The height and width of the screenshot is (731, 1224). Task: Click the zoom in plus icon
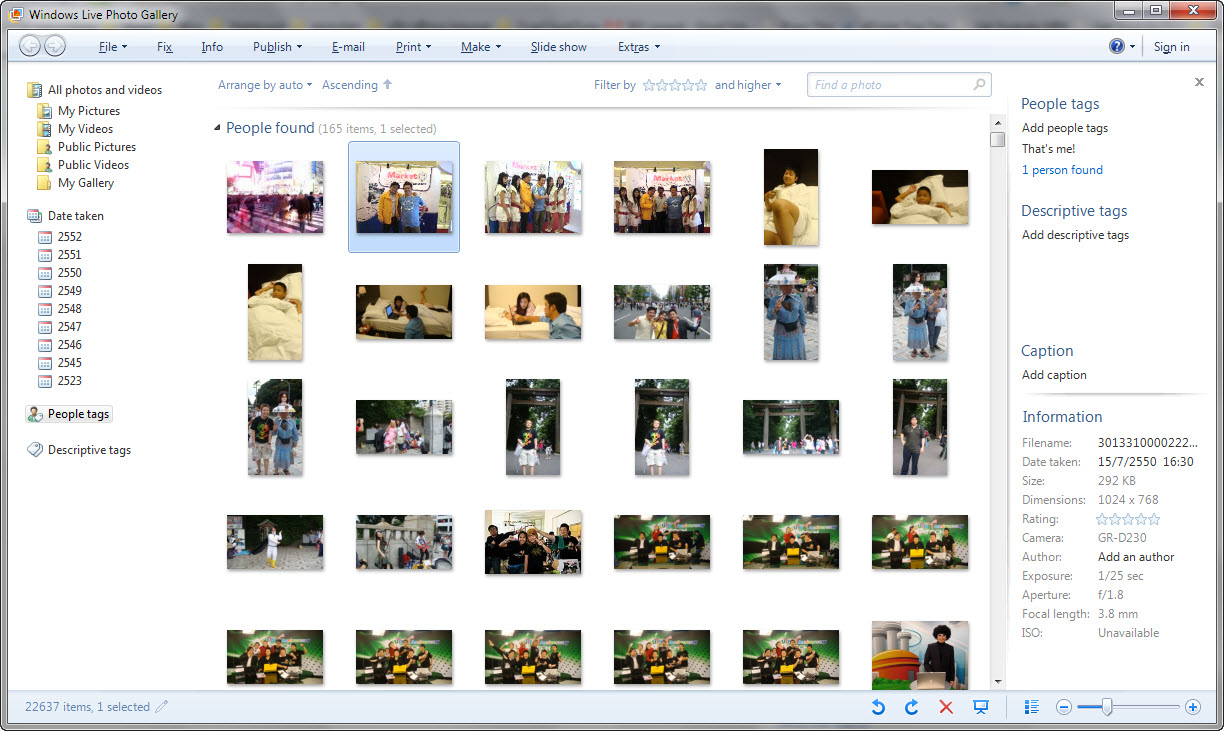pos(1192,707)
